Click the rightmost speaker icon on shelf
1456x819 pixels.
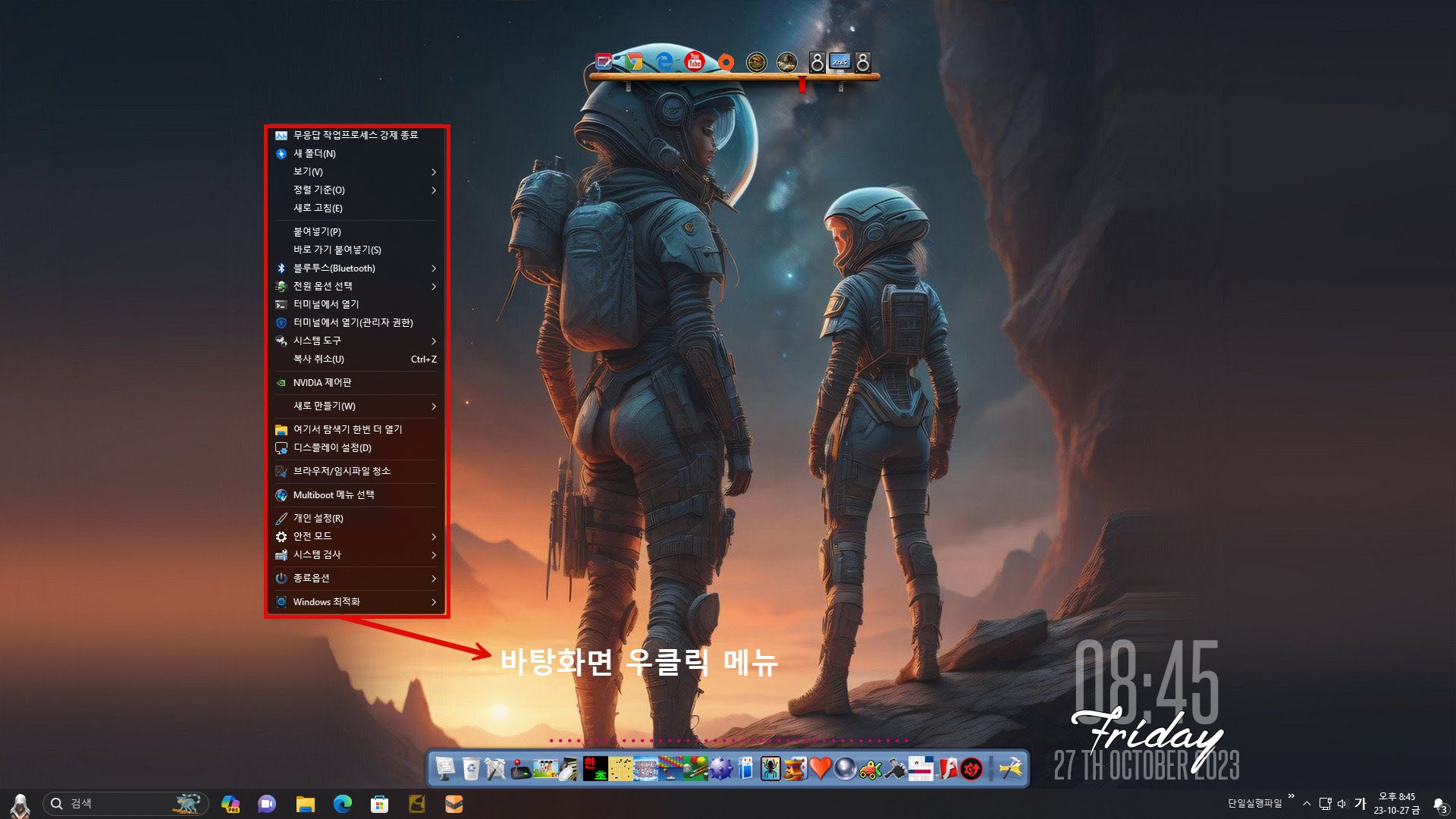[x=863, y=62]
